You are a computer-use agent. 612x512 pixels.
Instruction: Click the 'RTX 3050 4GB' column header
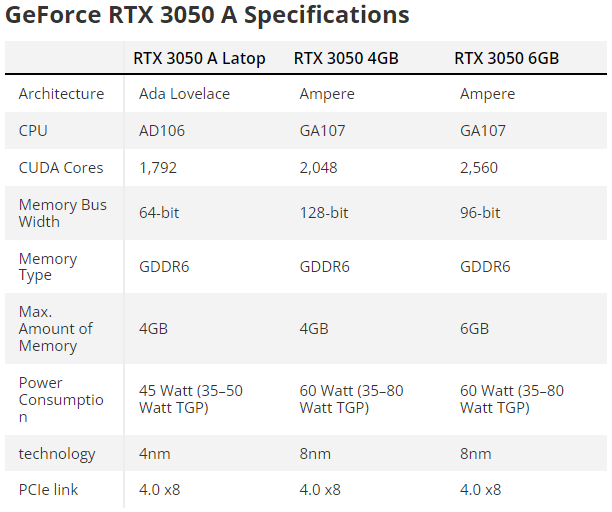[346, 58]
